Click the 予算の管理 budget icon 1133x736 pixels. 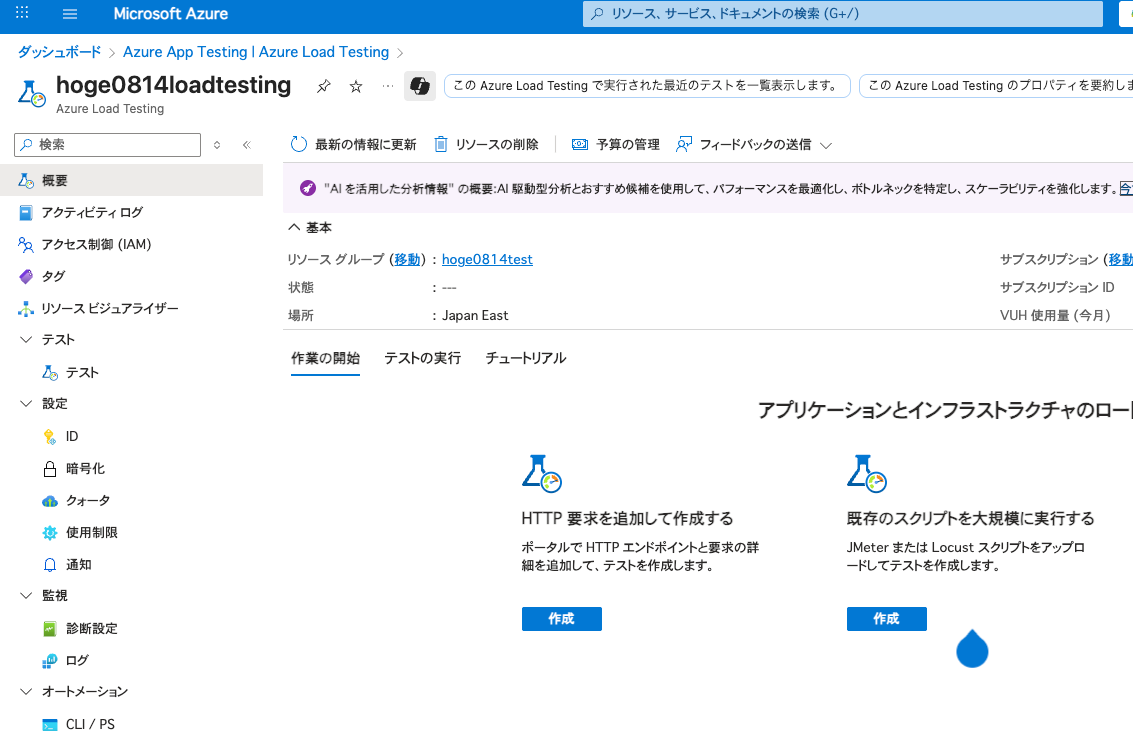(x=580, y=144)
